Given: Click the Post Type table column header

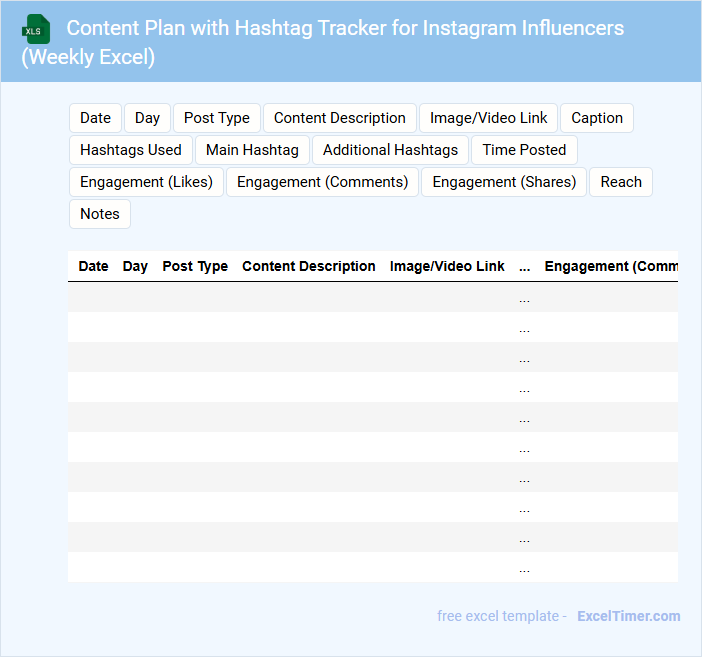Looking at the screenshot, I should 195,266.
